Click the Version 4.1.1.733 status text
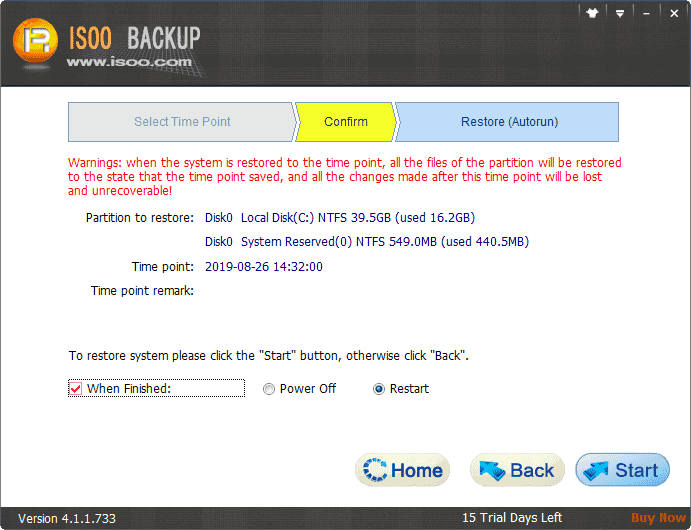Screen dimensions: 691x530 [68, 519]
